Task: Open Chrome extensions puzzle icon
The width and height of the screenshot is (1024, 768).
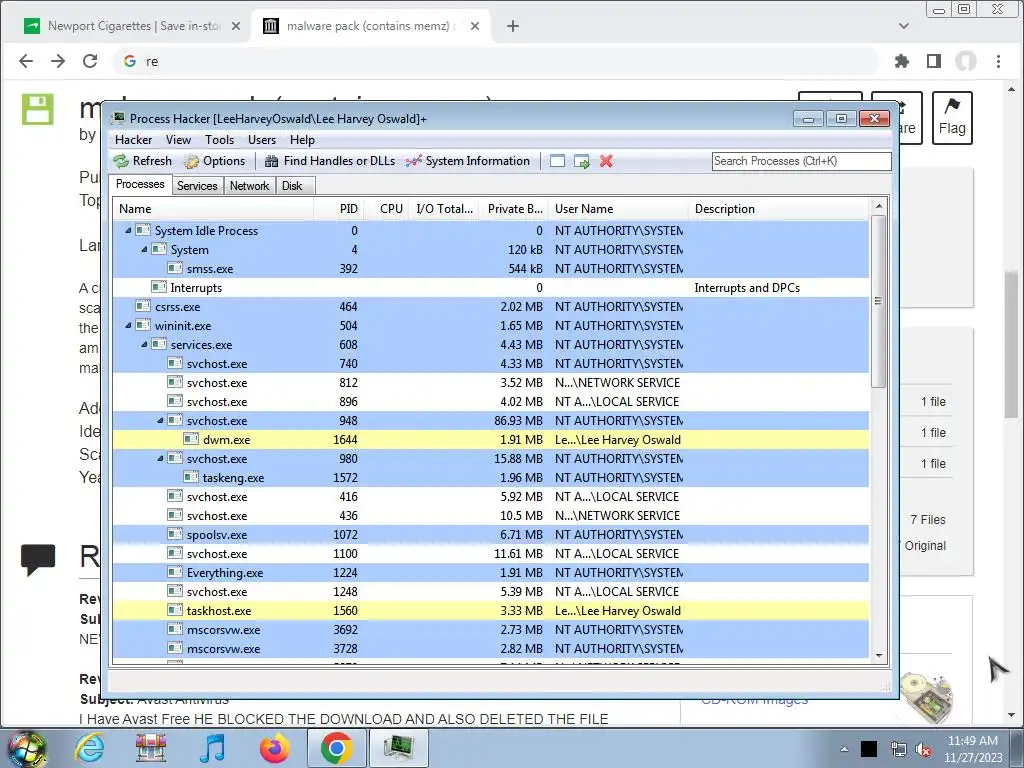Action: pos(902,61)
